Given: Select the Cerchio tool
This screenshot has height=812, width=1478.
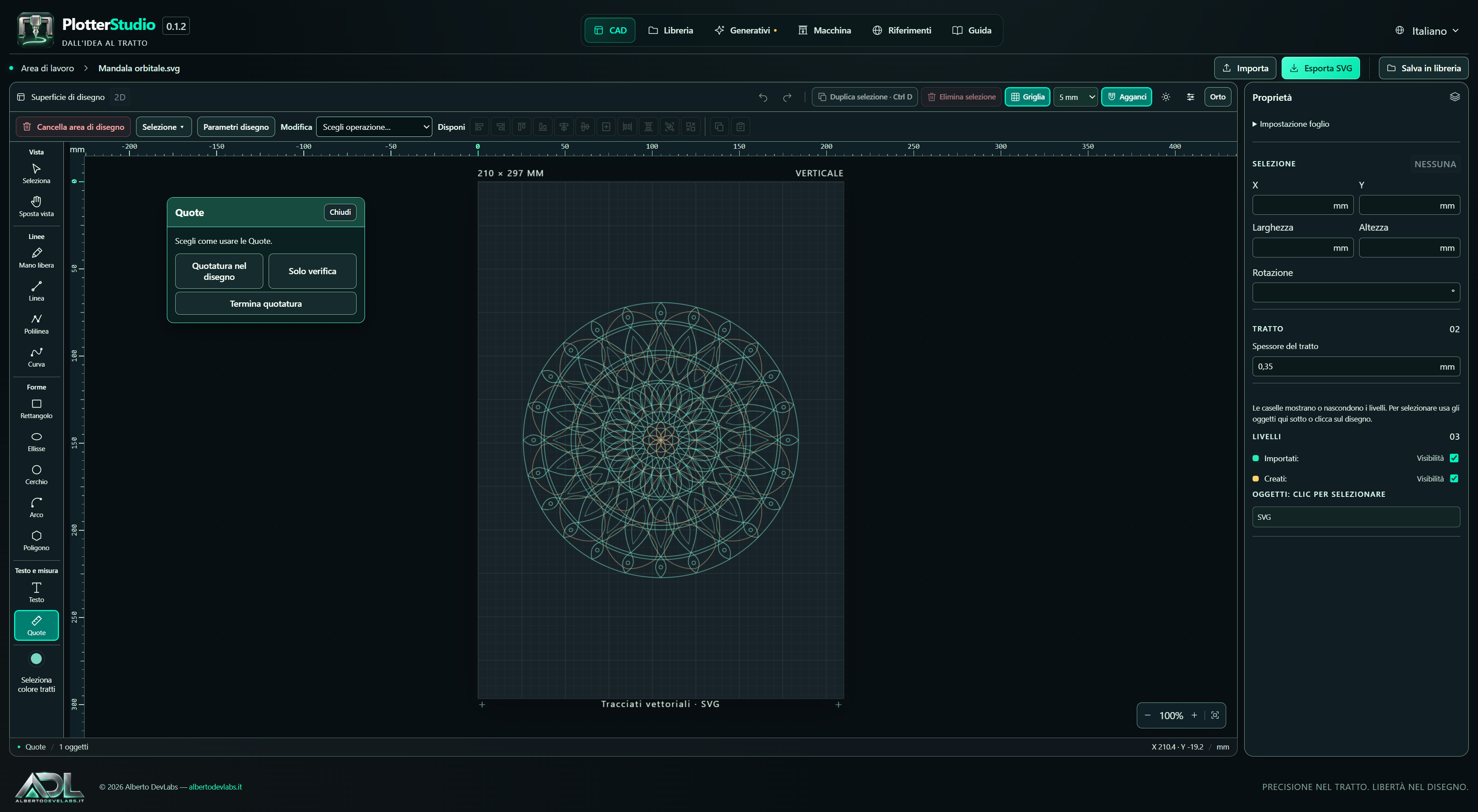Looking at the screenshot, I should (x=36, y=475).
